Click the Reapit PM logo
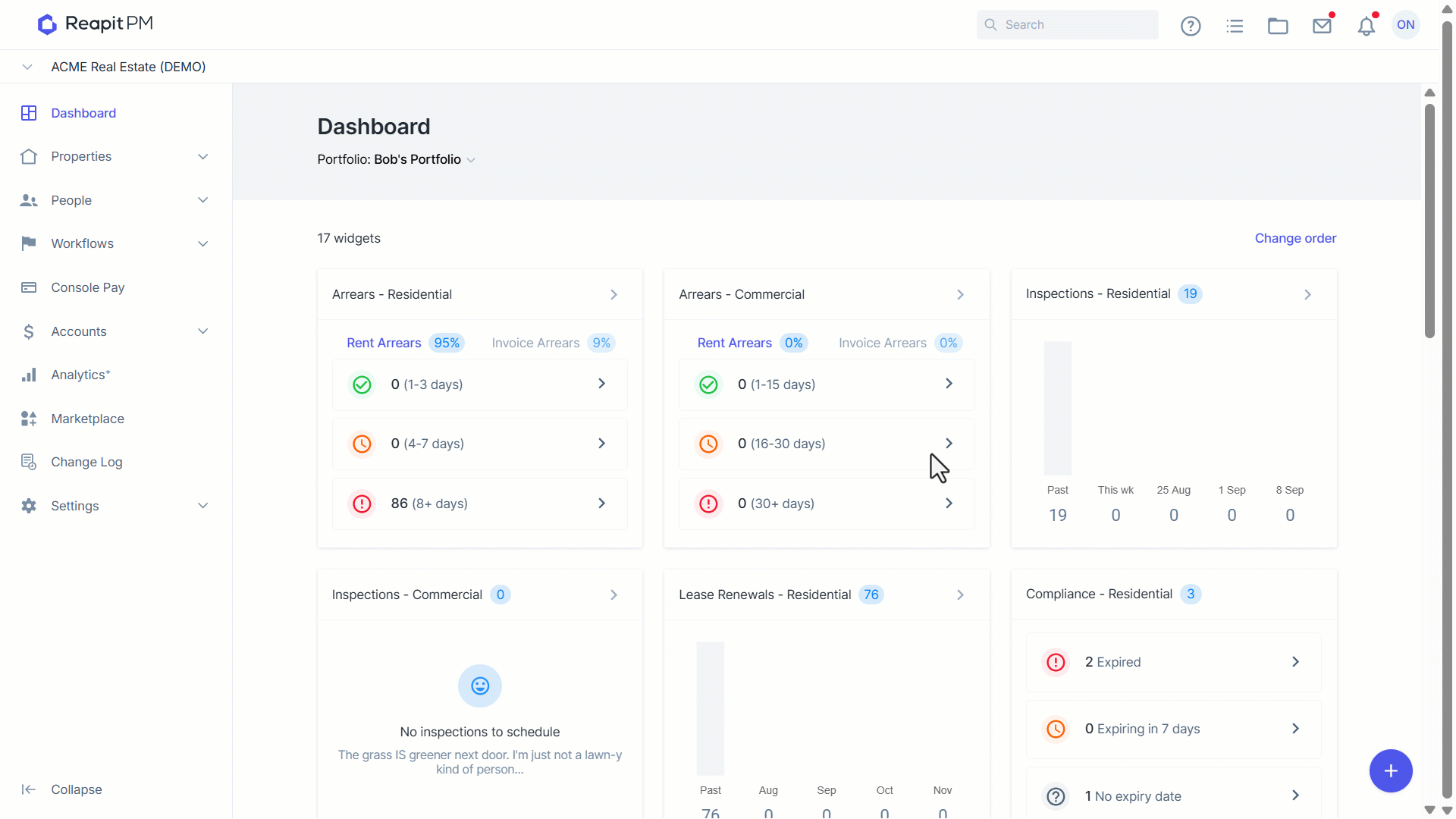This screenshot has width=1456, height=819. (96, 24)
